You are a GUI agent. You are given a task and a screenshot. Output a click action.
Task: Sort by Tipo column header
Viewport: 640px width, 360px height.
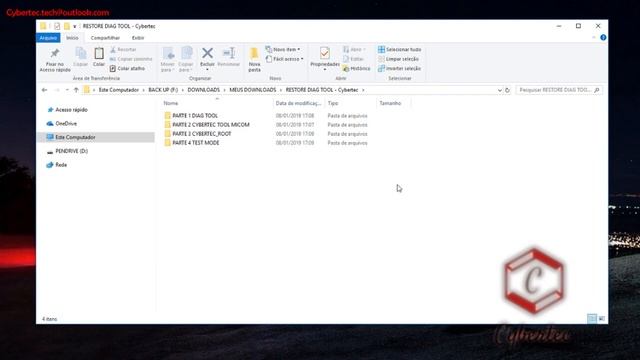(350, 103)
